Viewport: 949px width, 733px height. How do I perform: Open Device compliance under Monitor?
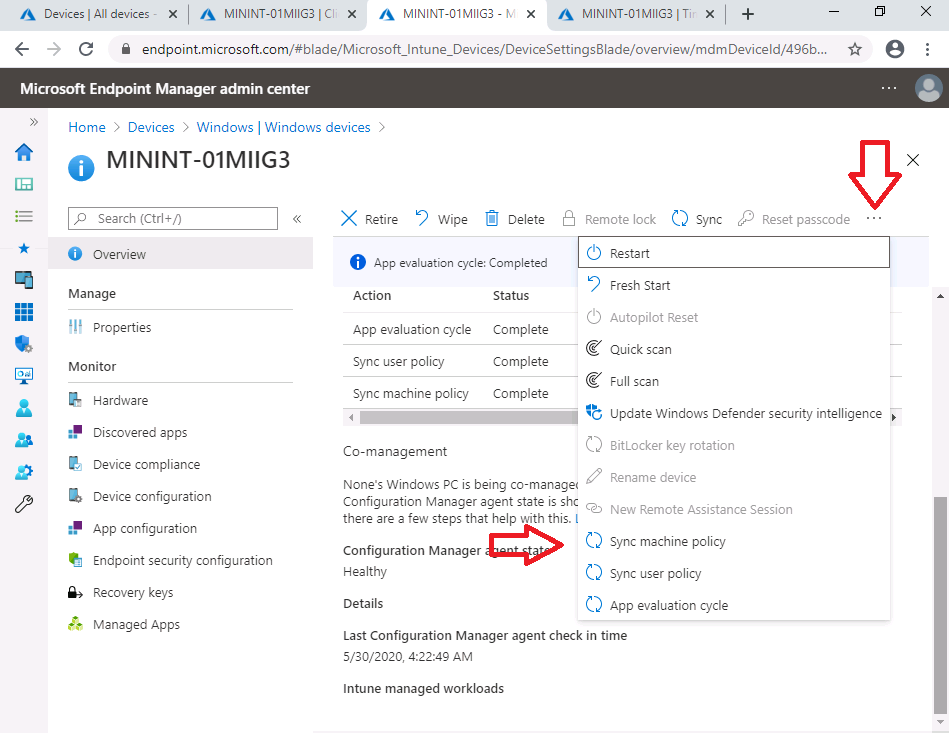(180, 465)
